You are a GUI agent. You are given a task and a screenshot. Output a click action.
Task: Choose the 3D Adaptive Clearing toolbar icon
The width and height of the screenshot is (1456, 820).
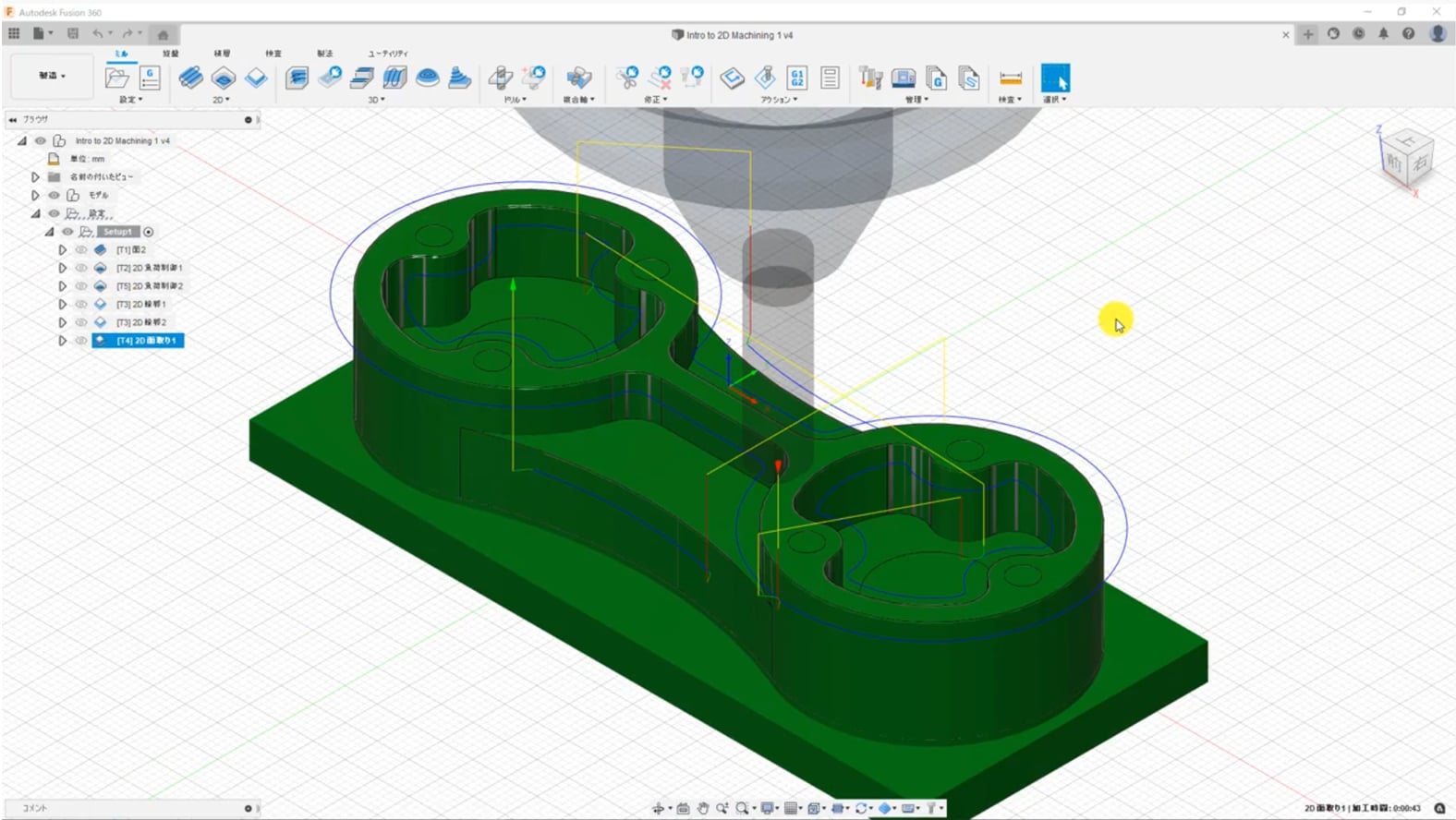point(297,78)
